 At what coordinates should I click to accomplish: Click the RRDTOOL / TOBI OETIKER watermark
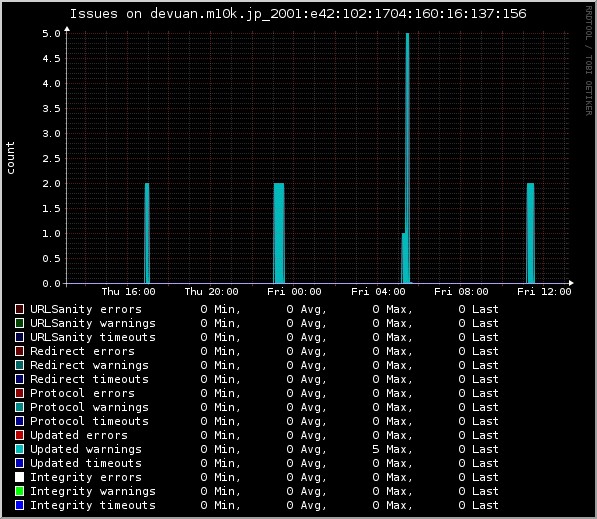(589, 61)
